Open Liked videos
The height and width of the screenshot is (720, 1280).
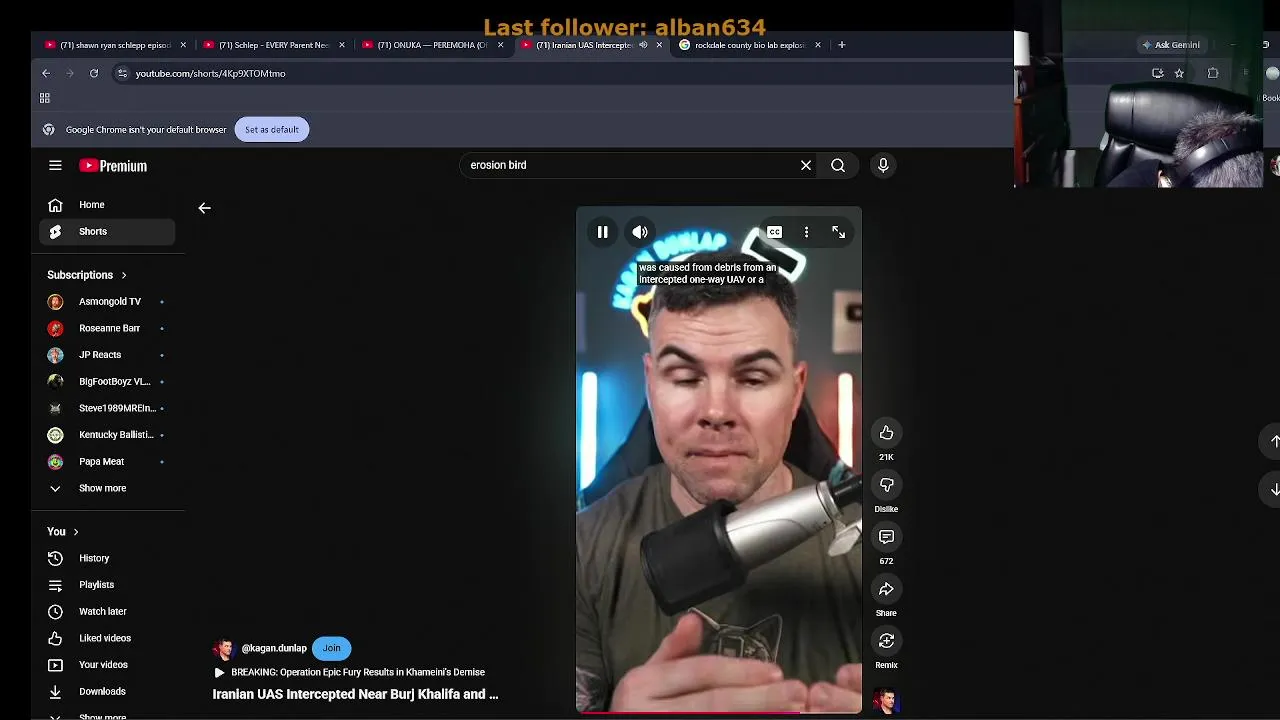(x=108, y=638)
